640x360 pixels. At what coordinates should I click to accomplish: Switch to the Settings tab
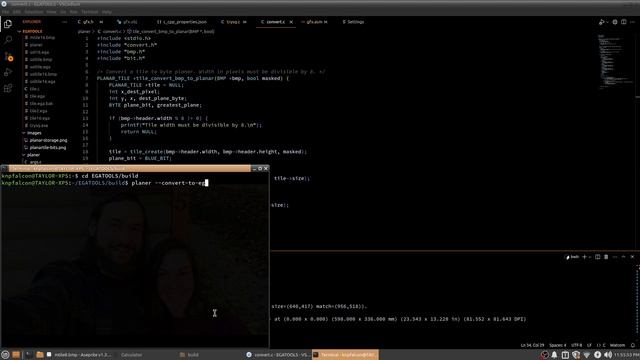click(353, 22)
